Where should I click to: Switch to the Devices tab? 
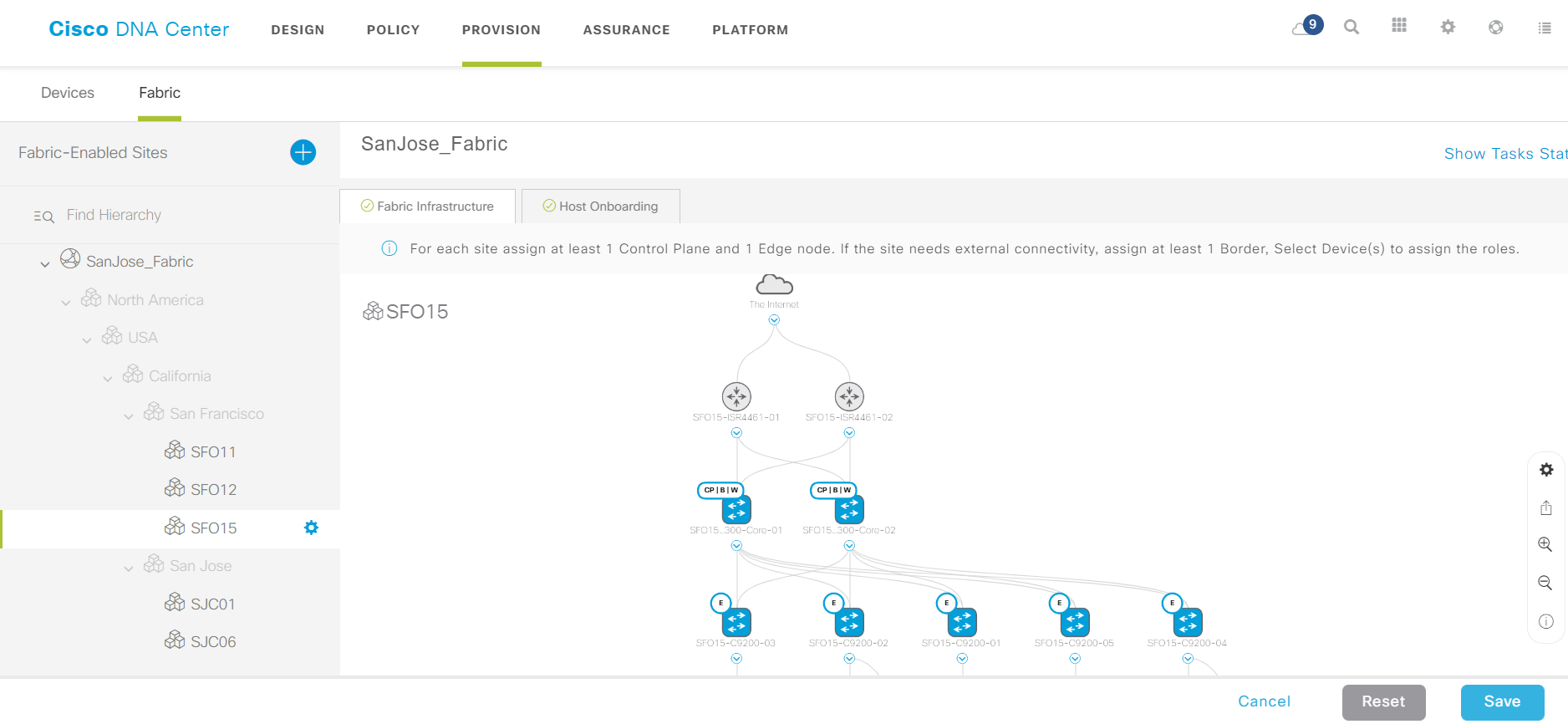coord(68,93)
